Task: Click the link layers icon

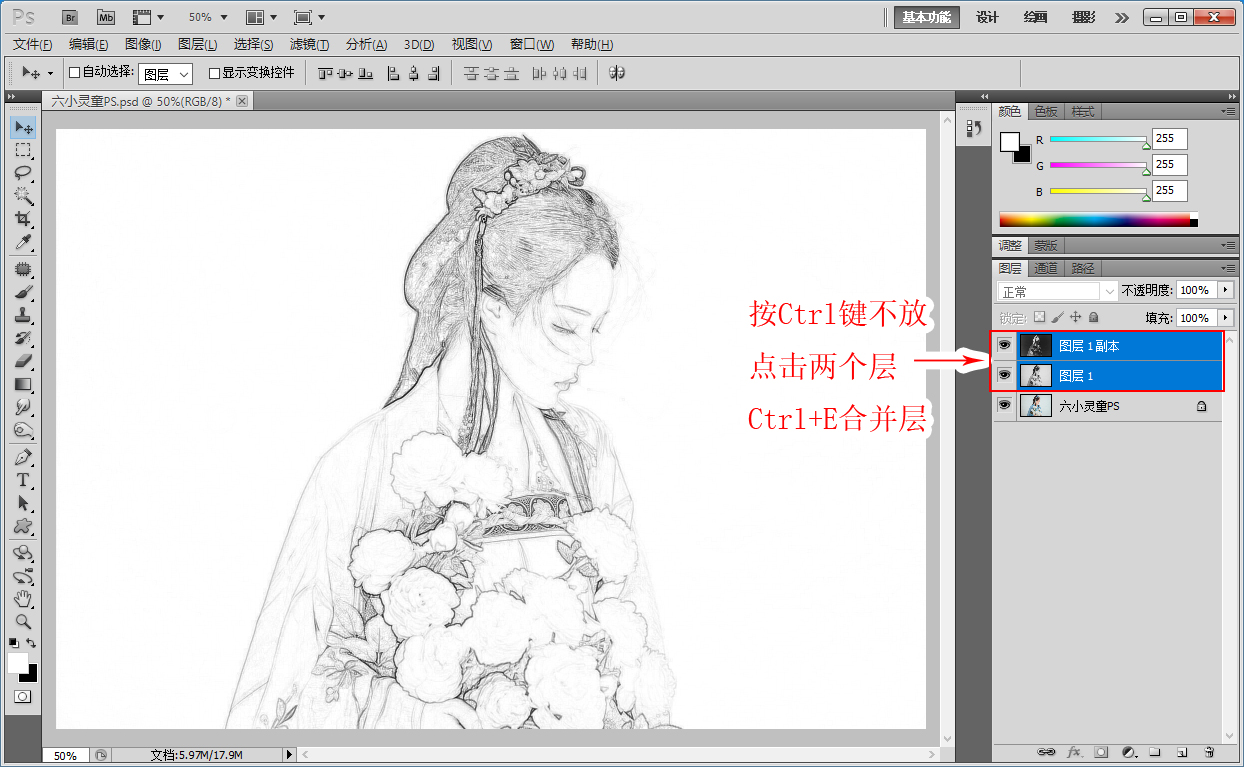Action: tap(1046, 751)
